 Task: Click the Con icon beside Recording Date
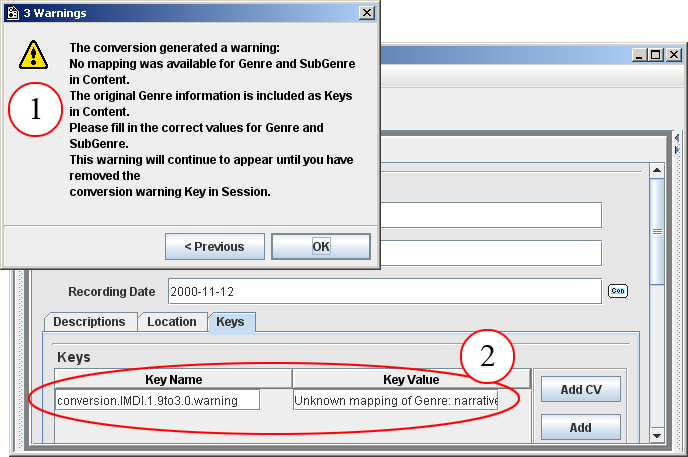(618, 291)
